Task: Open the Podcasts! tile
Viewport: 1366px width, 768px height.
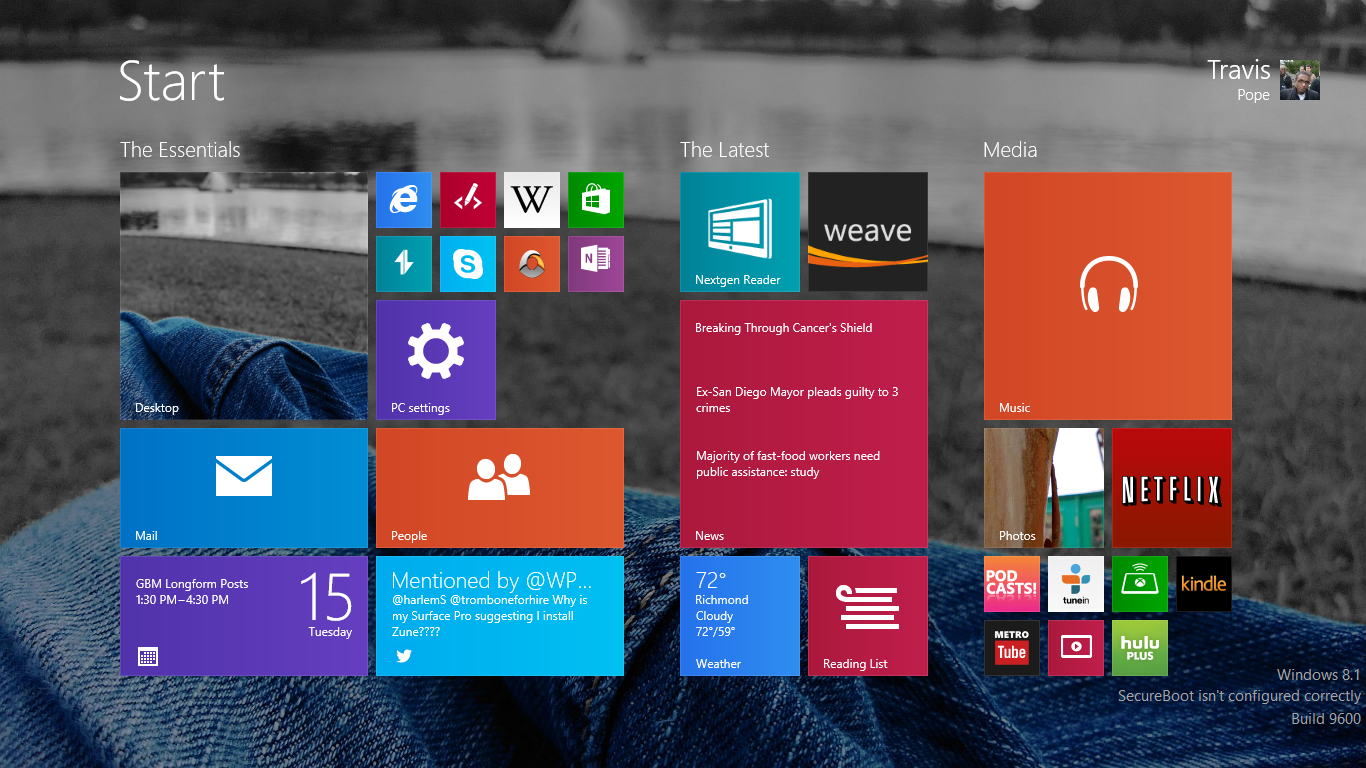Action: pos(1012,584)
